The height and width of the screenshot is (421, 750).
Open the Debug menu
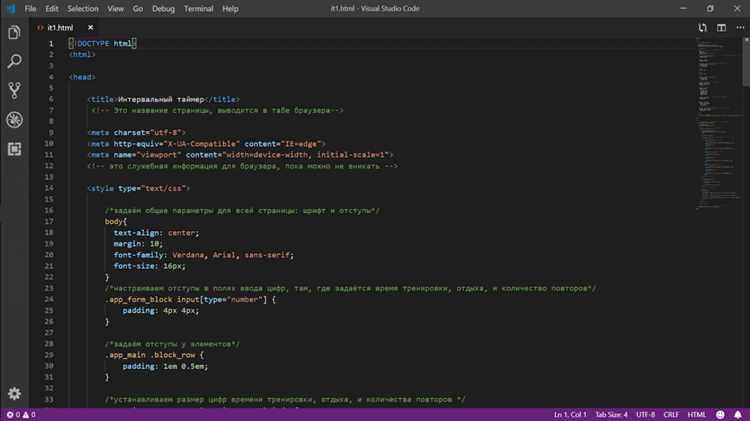pos(163,9)
